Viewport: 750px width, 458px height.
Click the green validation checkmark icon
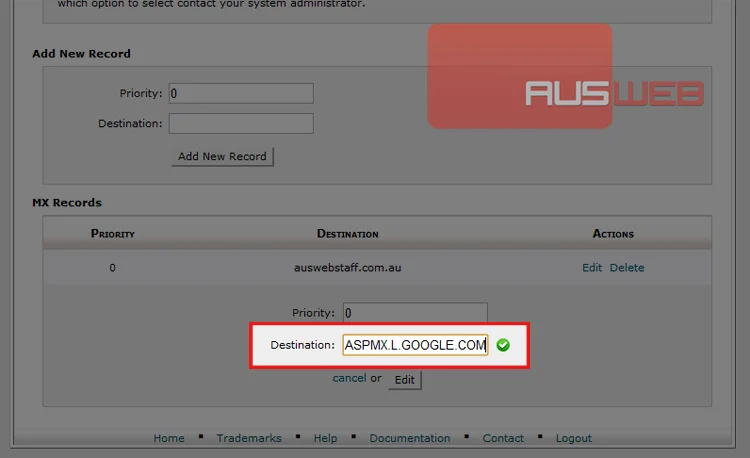click(503, 345)
